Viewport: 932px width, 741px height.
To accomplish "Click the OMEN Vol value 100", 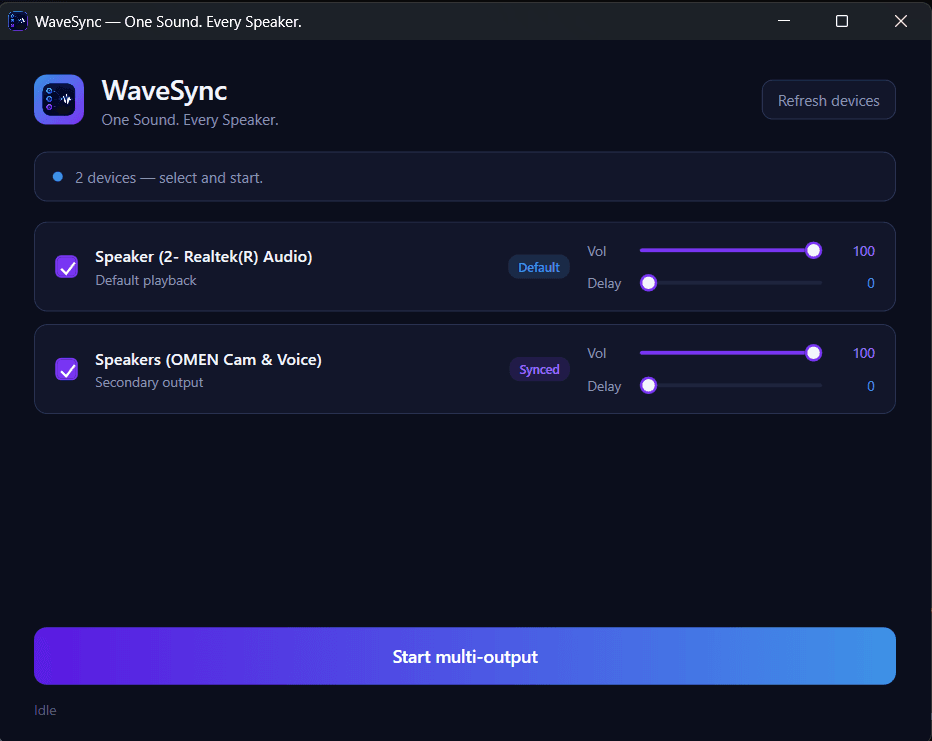I will 864,354.
